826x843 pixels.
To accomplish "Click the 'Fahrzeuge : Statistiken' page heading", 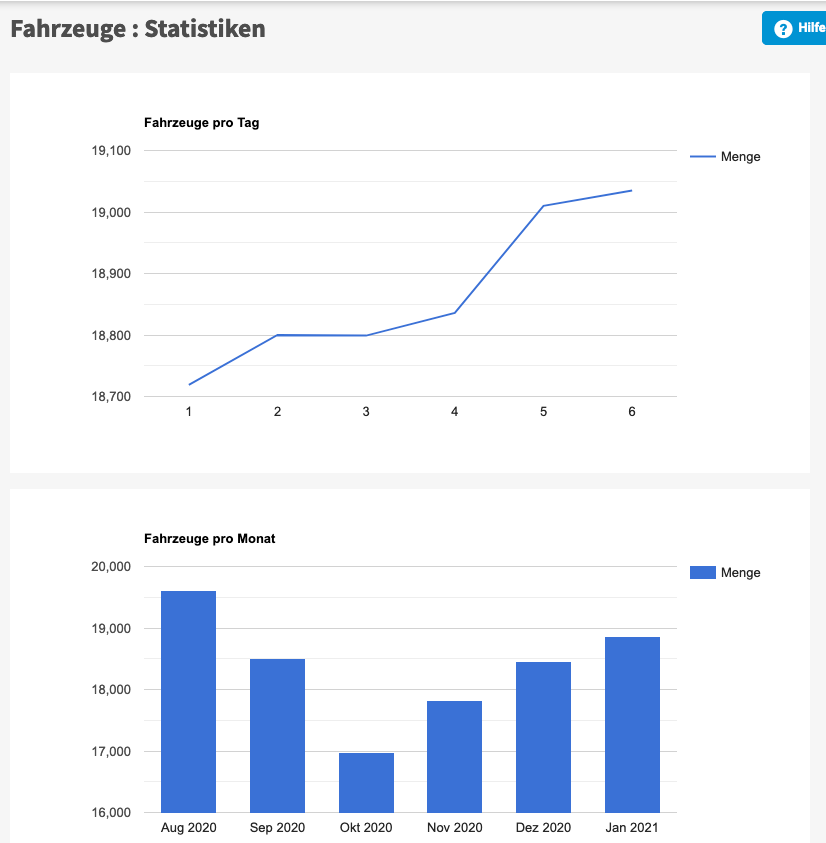I will point(138,29).
